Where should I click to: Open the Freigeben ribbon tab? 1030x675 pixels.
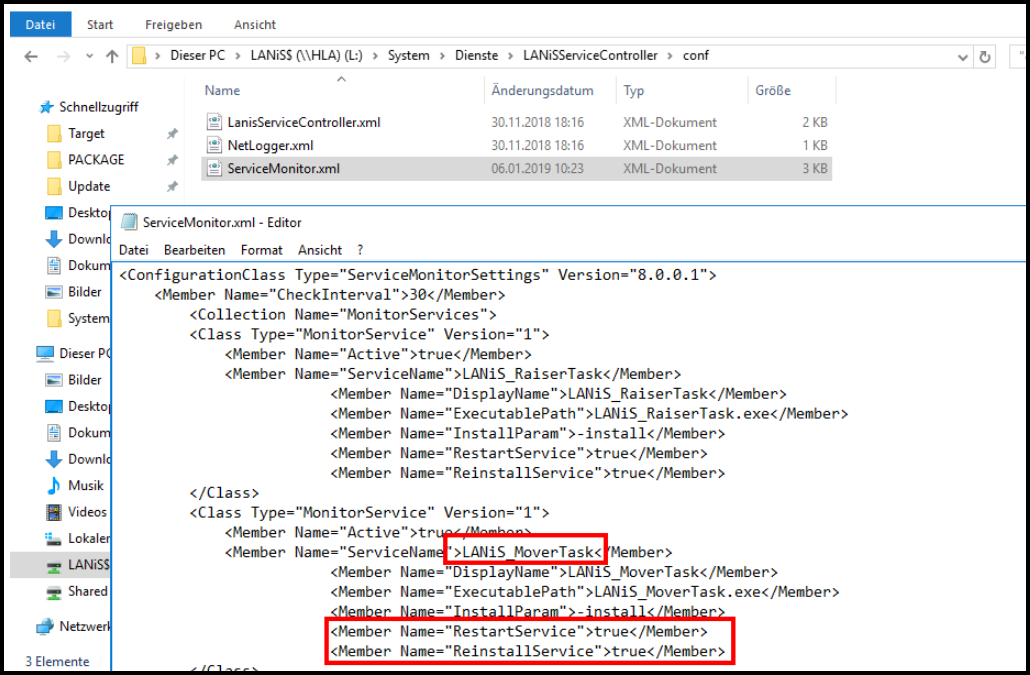coord(173,24)
